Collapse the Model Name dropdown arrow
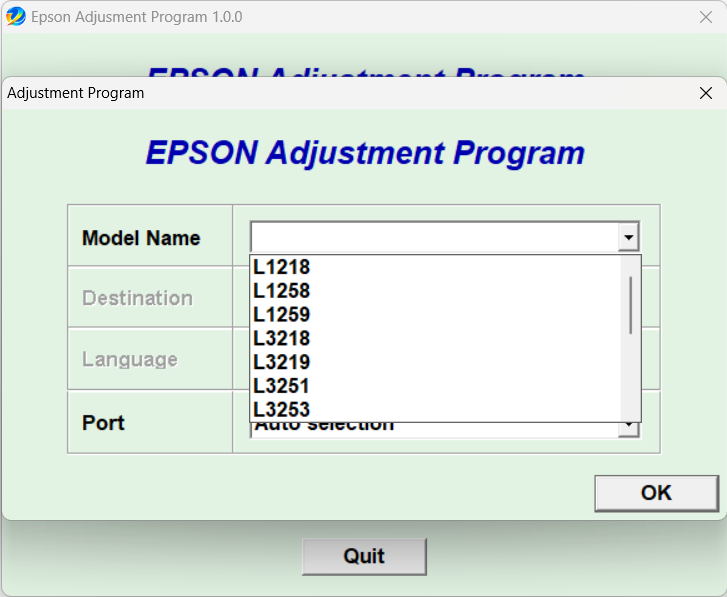The height and width of the screenshot is (597, 727). 628,238
